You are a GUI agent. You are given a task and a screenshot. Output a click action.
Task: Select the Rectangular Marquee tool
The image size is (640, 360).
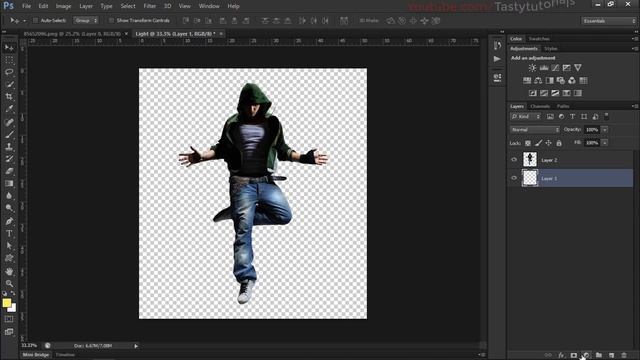tap(9, 60)
